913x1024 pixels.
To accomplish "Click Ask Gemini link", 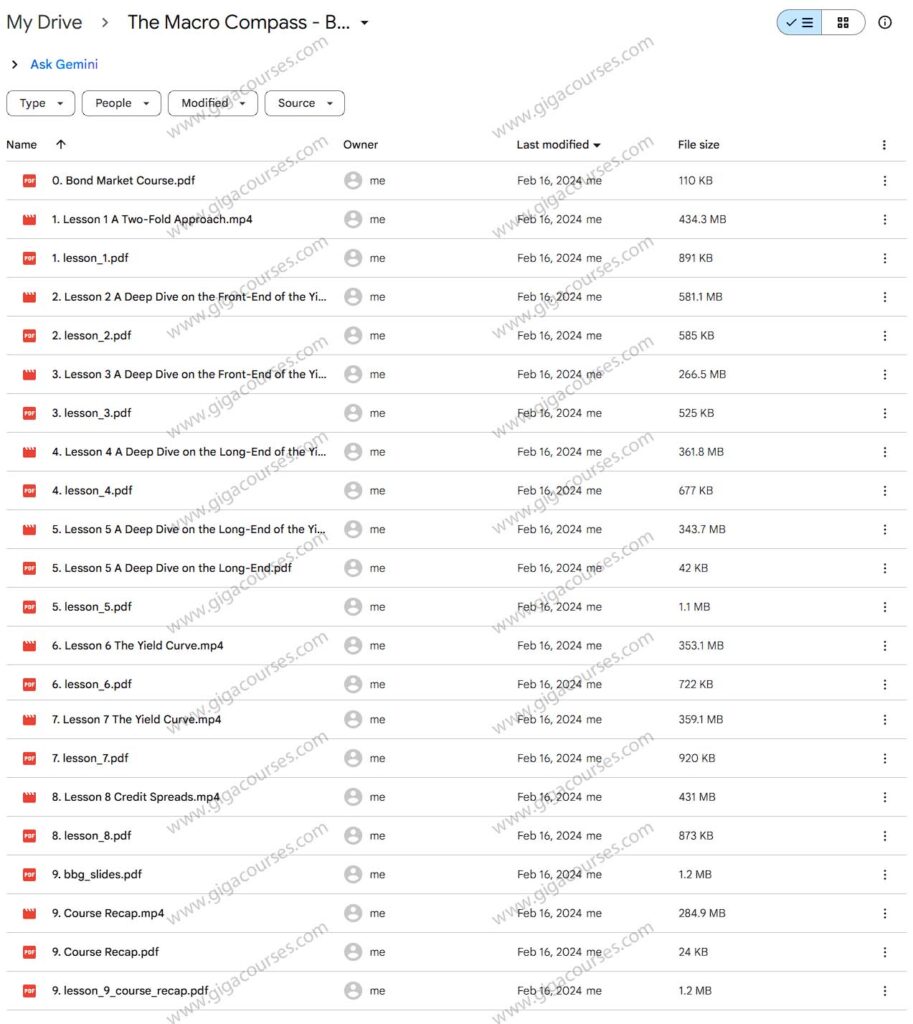I will (x=64, y=65).
